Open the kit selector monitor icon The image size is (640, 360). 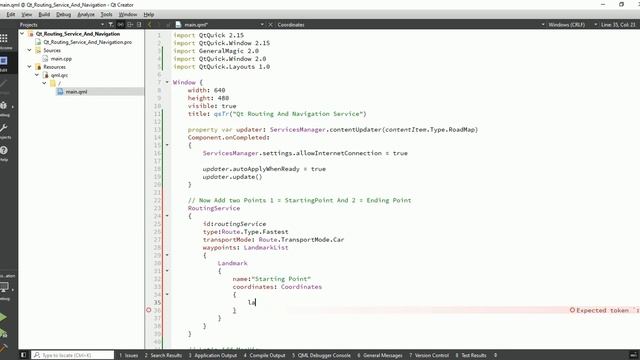coord(4,287)
